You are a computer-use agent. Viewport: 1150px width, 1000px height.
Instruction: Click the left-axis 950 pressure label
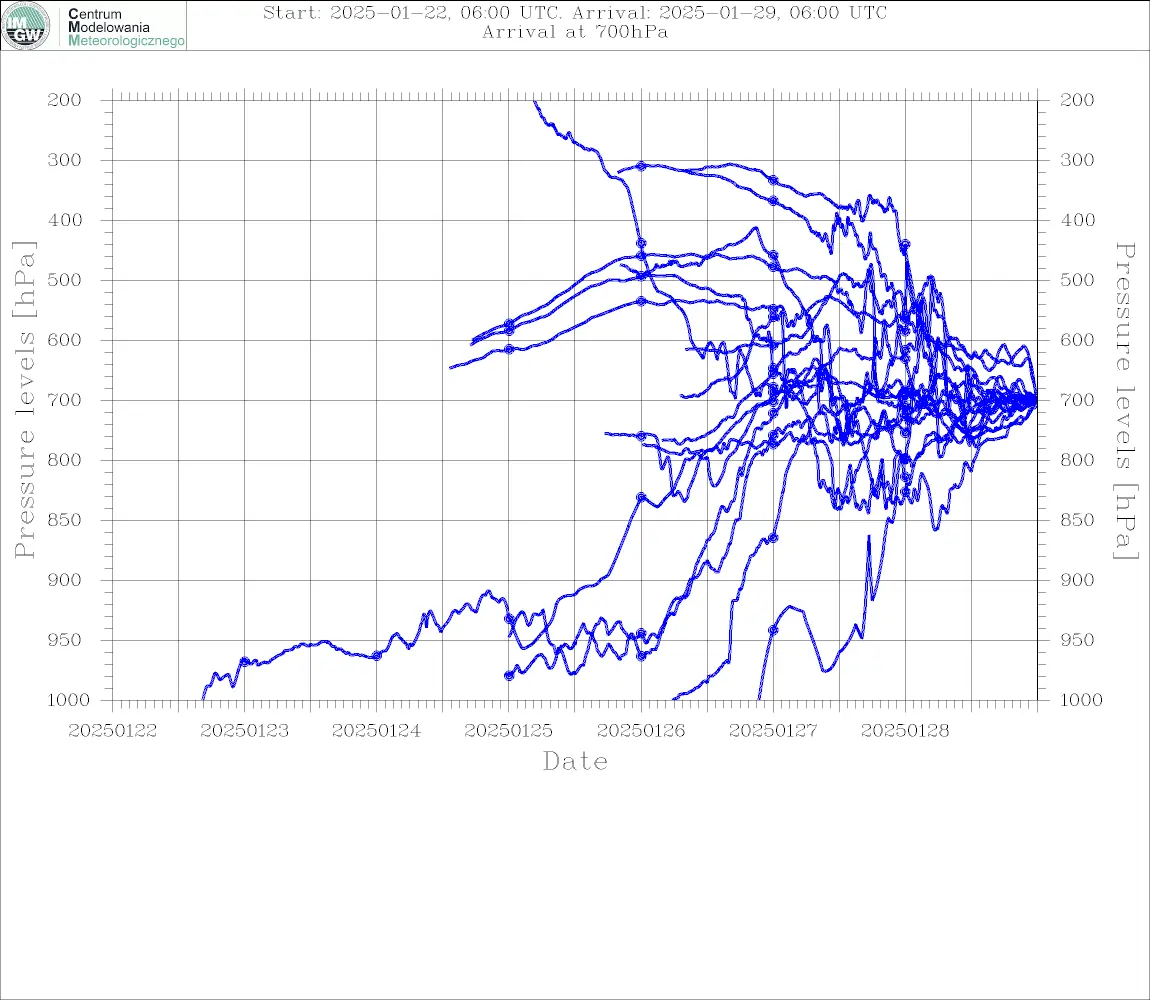(65, 640)
